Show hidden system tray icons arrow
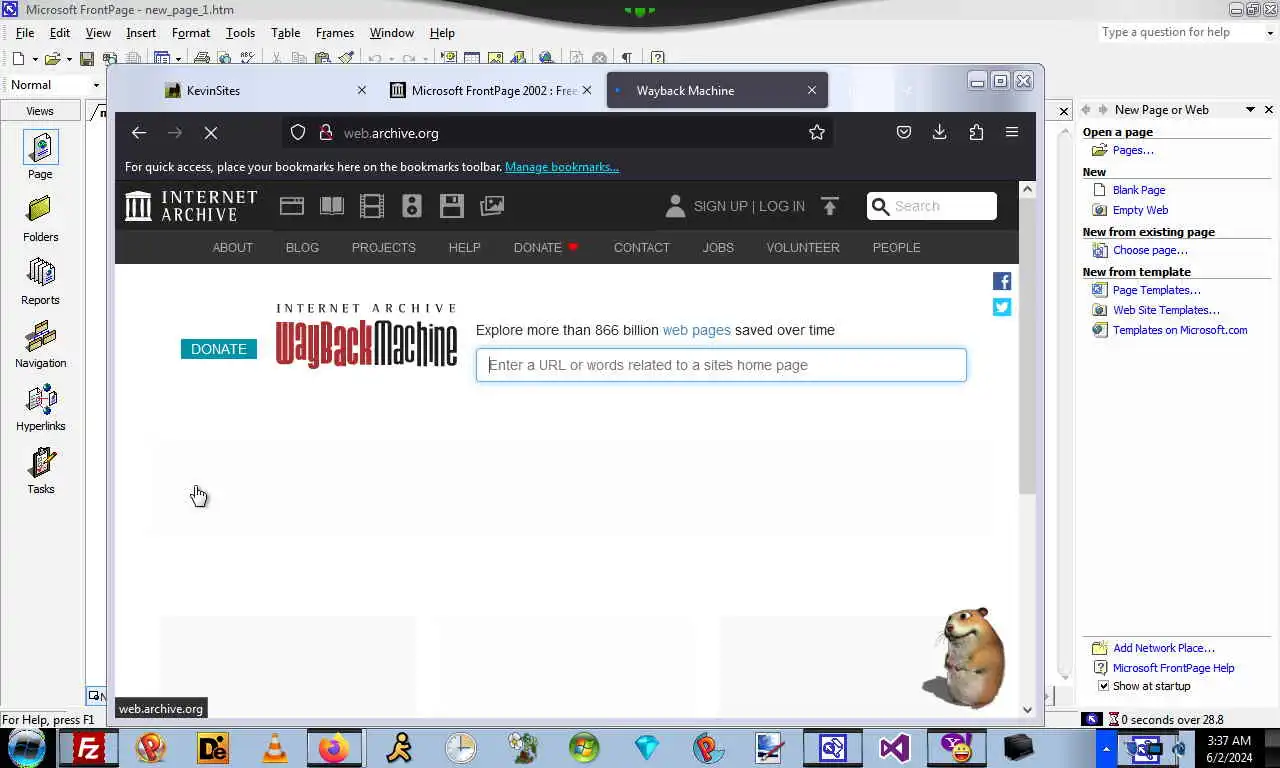The image size is (1280, 768). point(1106,748)
